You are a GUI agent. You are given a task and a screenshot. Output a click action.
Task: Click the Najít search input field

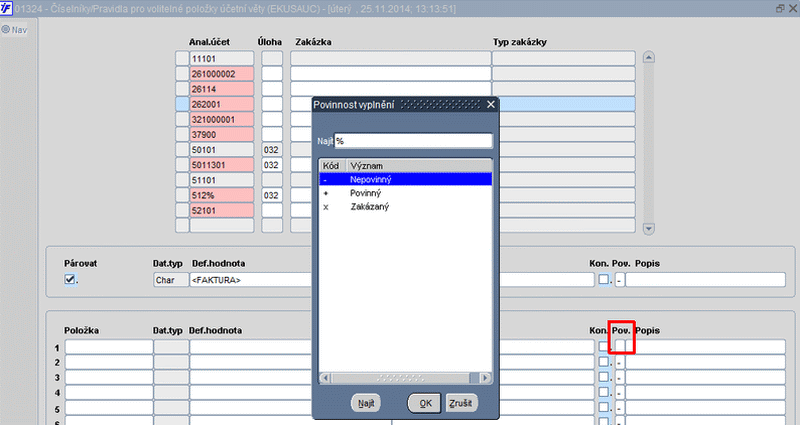pos(413,141)
